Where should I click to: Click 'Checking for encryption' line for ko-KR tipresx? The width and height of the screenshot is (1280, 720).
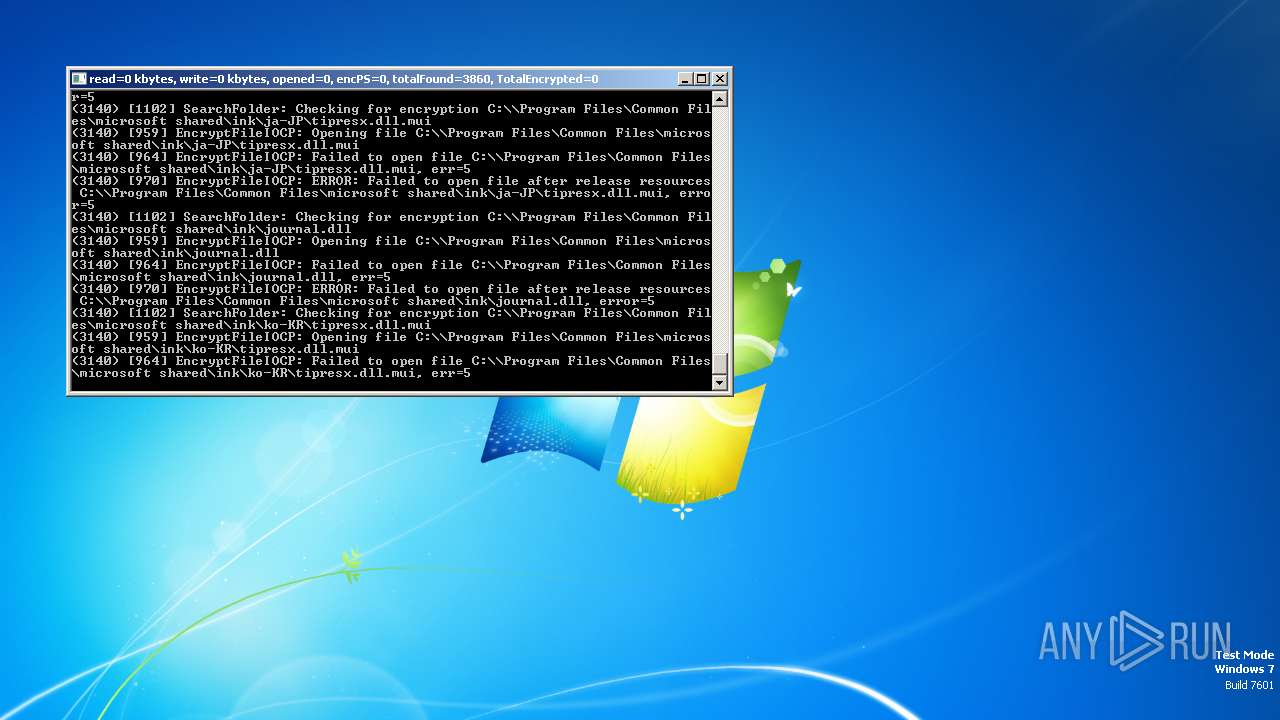(391, 319)
